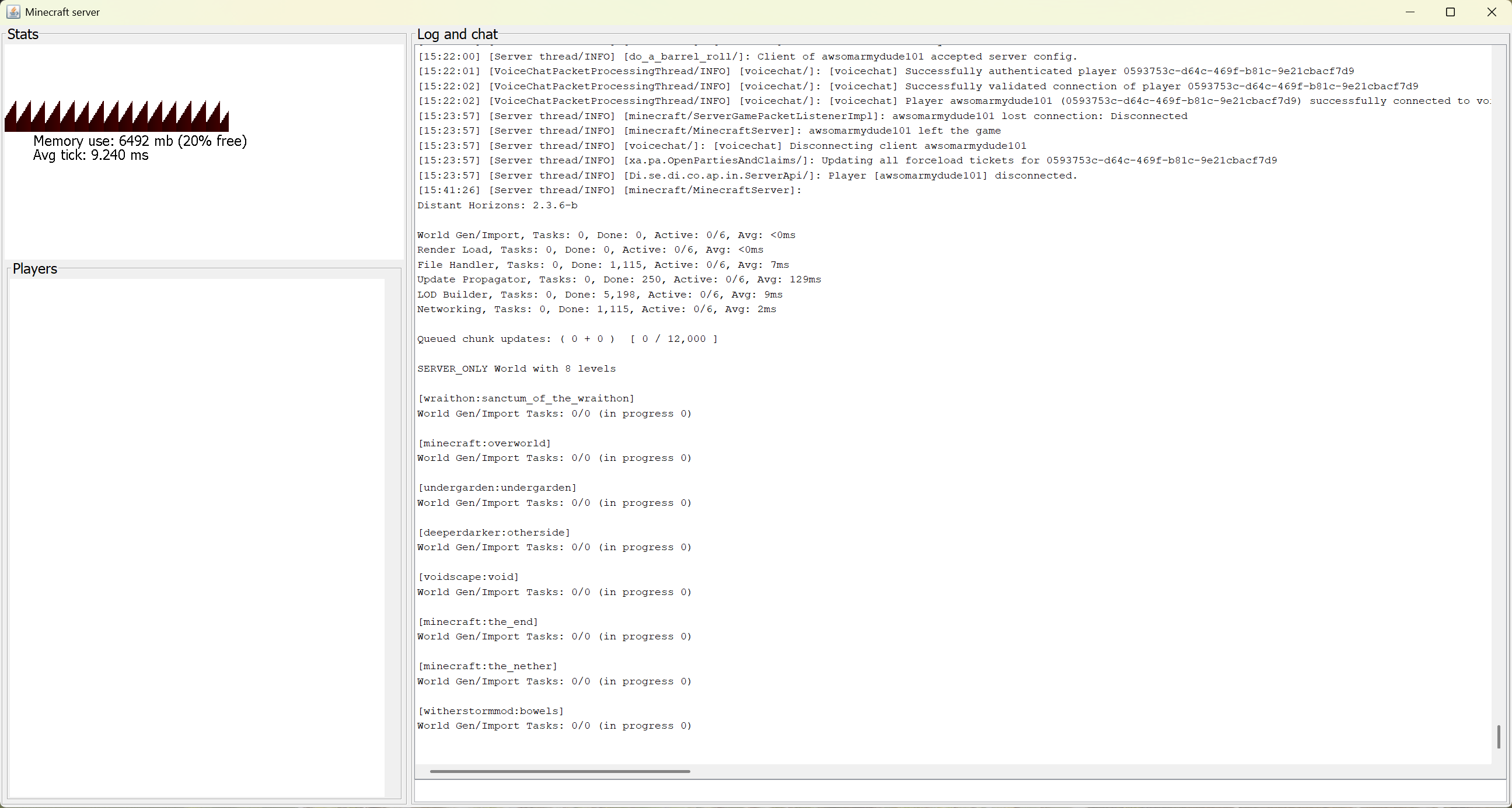The image size is (1512, 808).
Task: Click the "Memory use: 6492 mb" text
Action: [139, 141]
